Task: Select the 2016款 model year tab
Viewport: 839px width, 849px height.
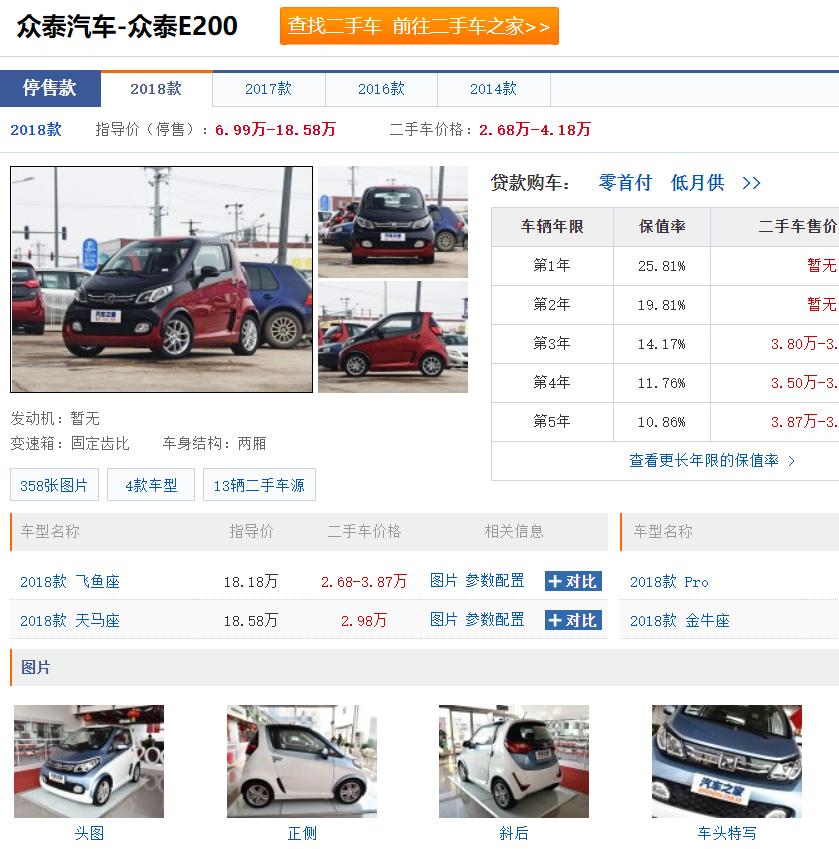Action: [381, 89]
